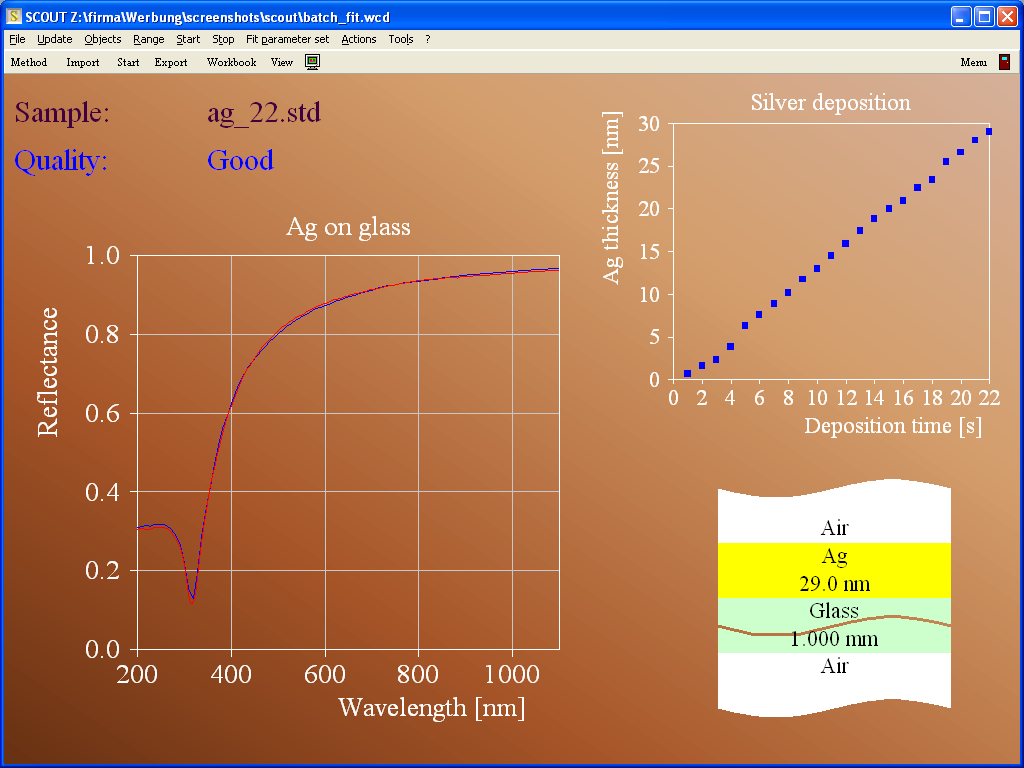Viewport: 1024px width, 768px height.
Task: Click the Method toolbar button
Action: click(x=29, y=62)
